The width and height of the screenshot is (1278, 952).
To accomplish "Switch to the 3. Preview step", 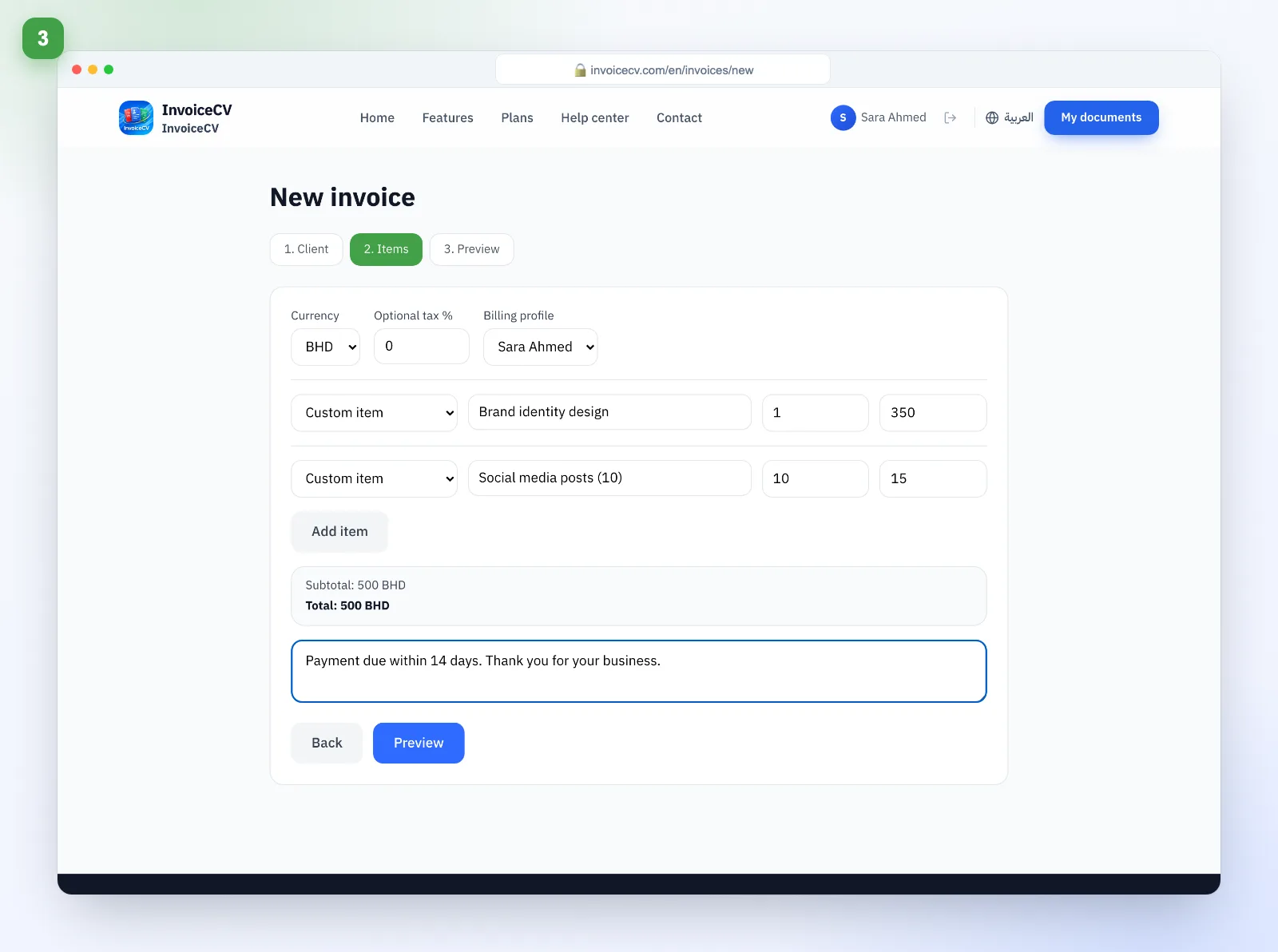I will click(x=471, y=249).
